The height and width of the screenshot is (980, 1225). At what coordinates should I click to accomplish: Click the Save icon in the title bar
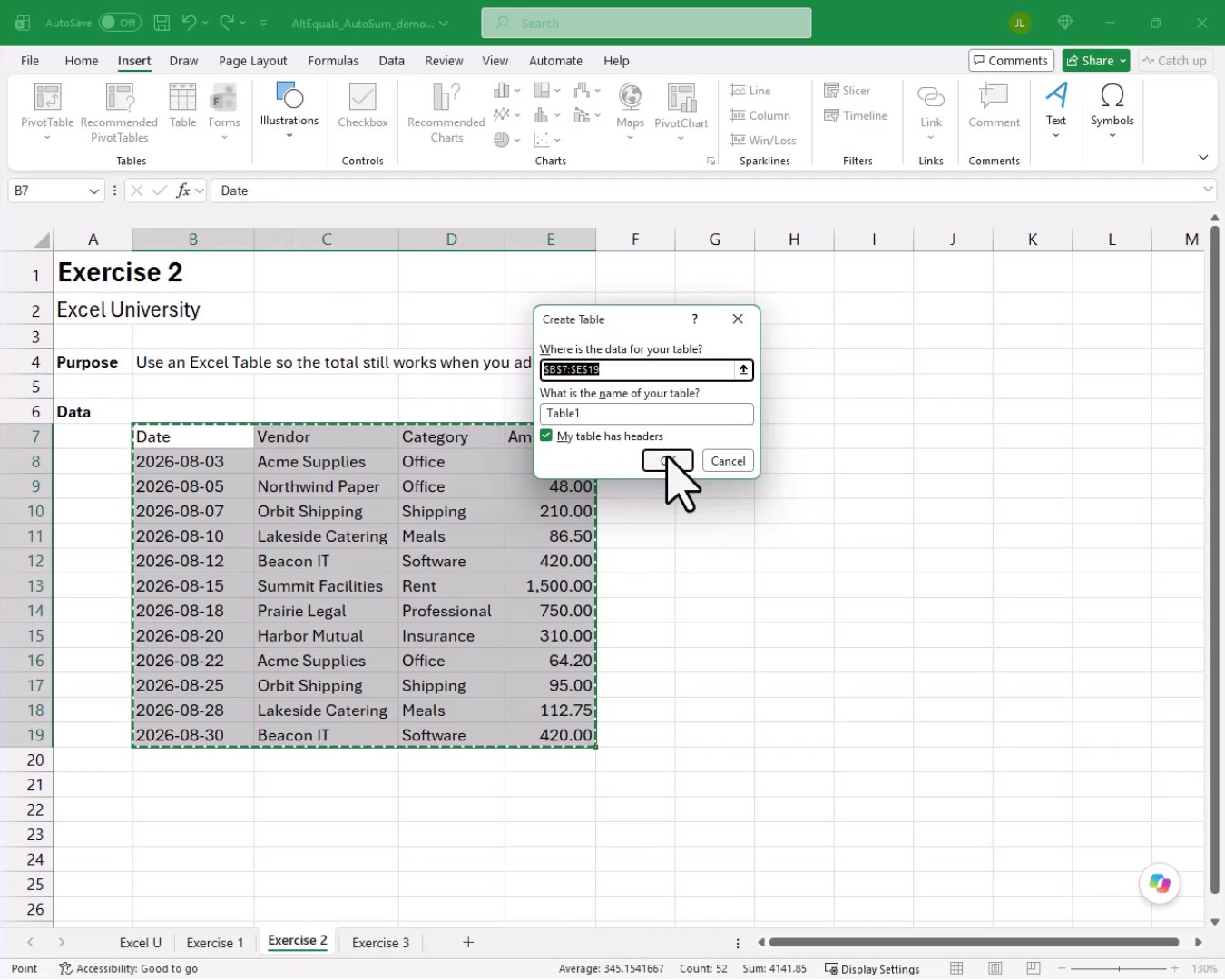point(162,23)
